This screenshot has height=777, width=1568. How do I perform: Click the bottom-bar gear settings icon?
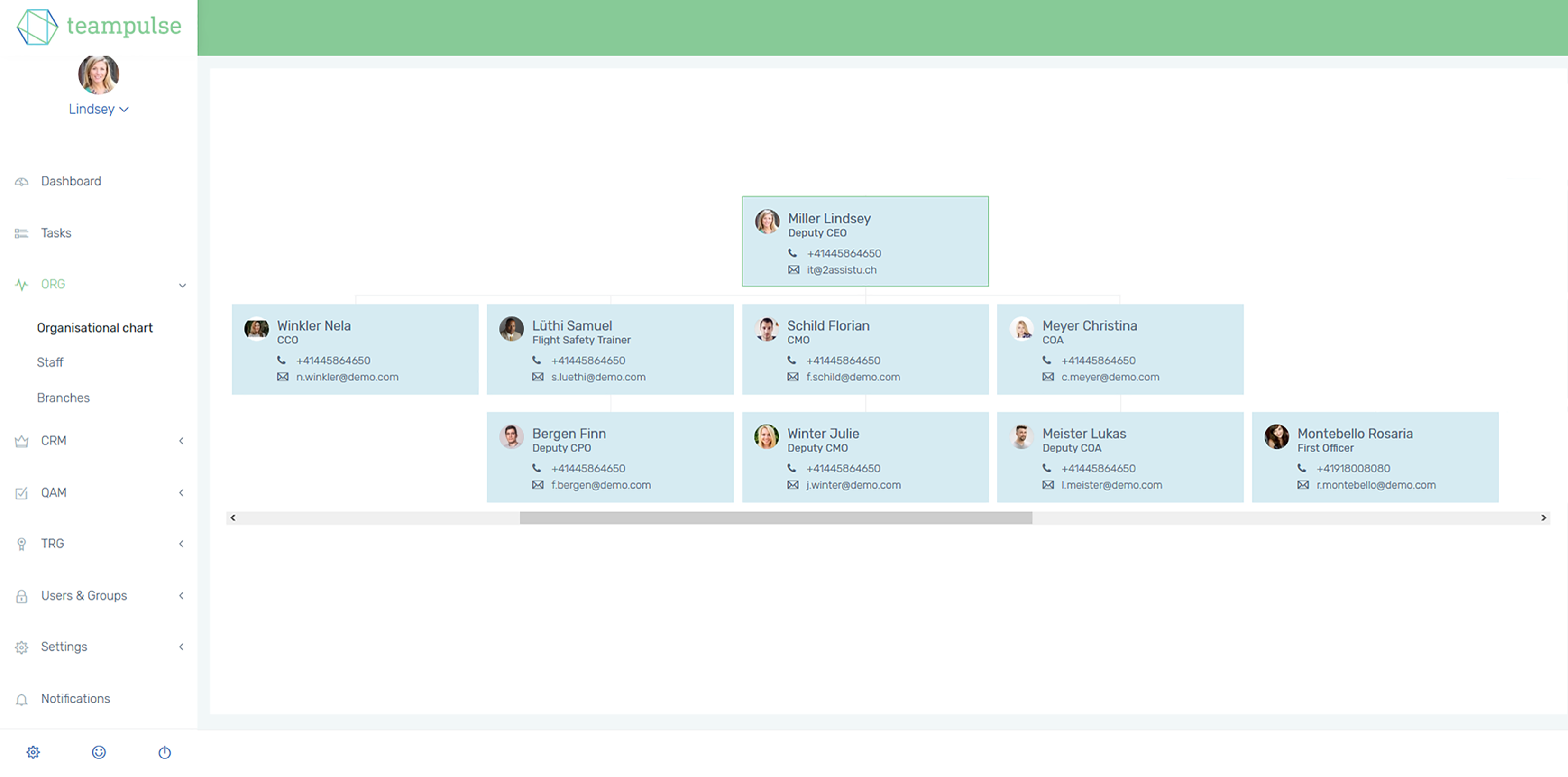(33, 752)
